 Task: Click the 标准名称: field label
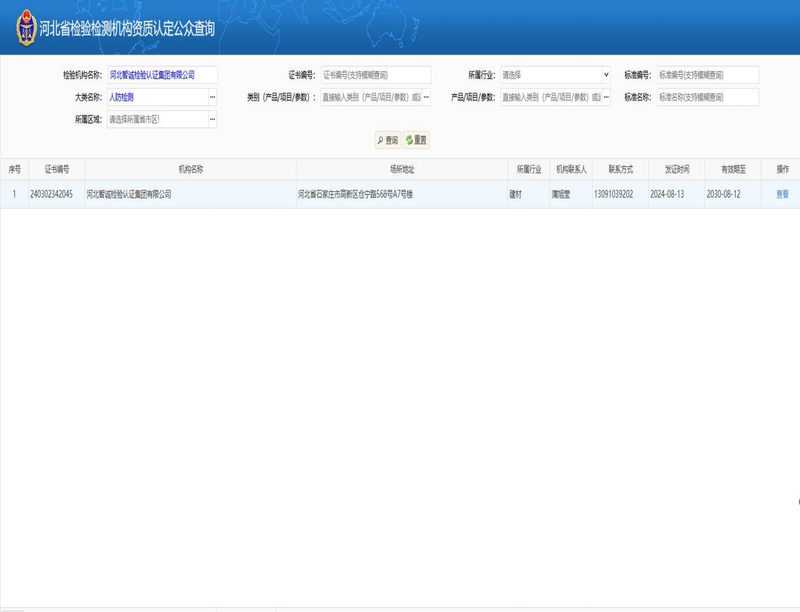pos(638,97)
